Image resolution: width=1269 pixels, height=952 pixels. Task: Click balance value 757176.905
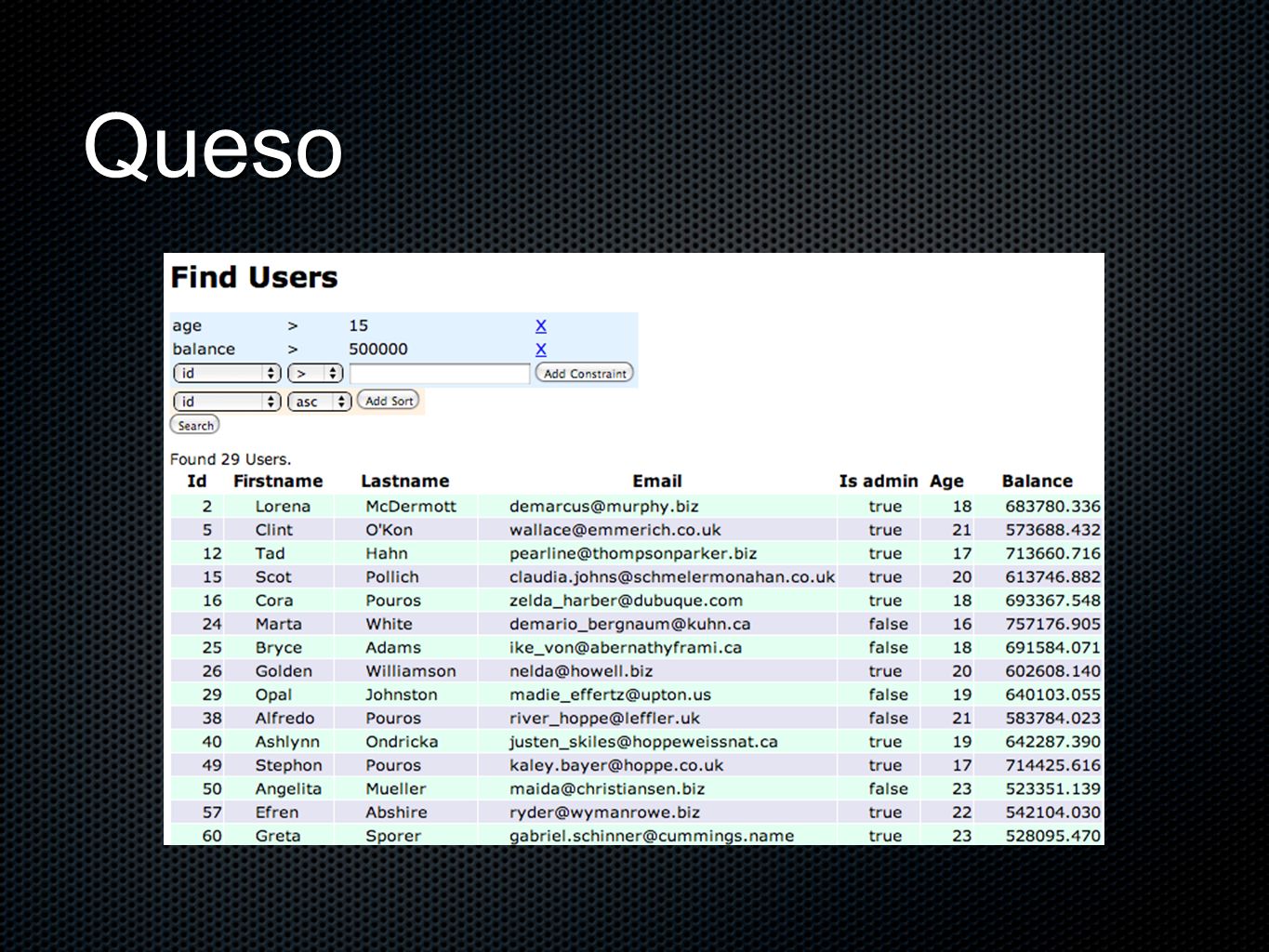click(1052, 624)
